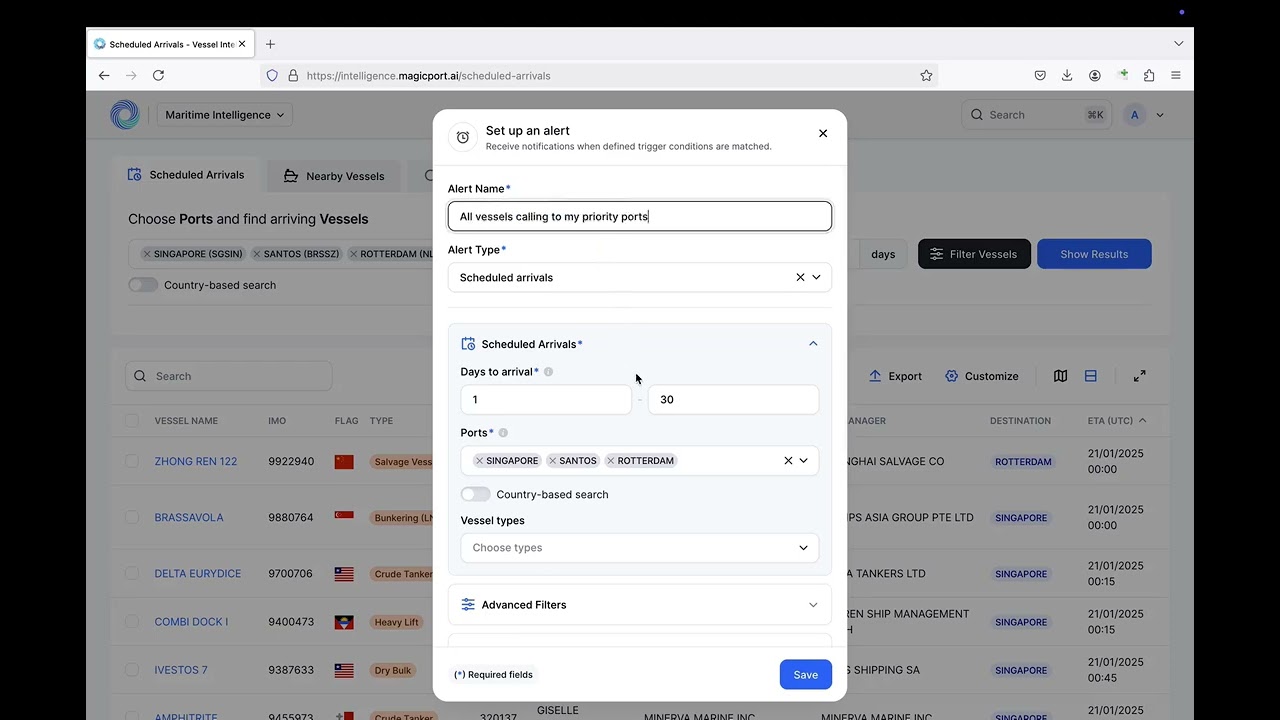Click the minimum days to arrival field
1280x720 pixels.
pos(546,399)
